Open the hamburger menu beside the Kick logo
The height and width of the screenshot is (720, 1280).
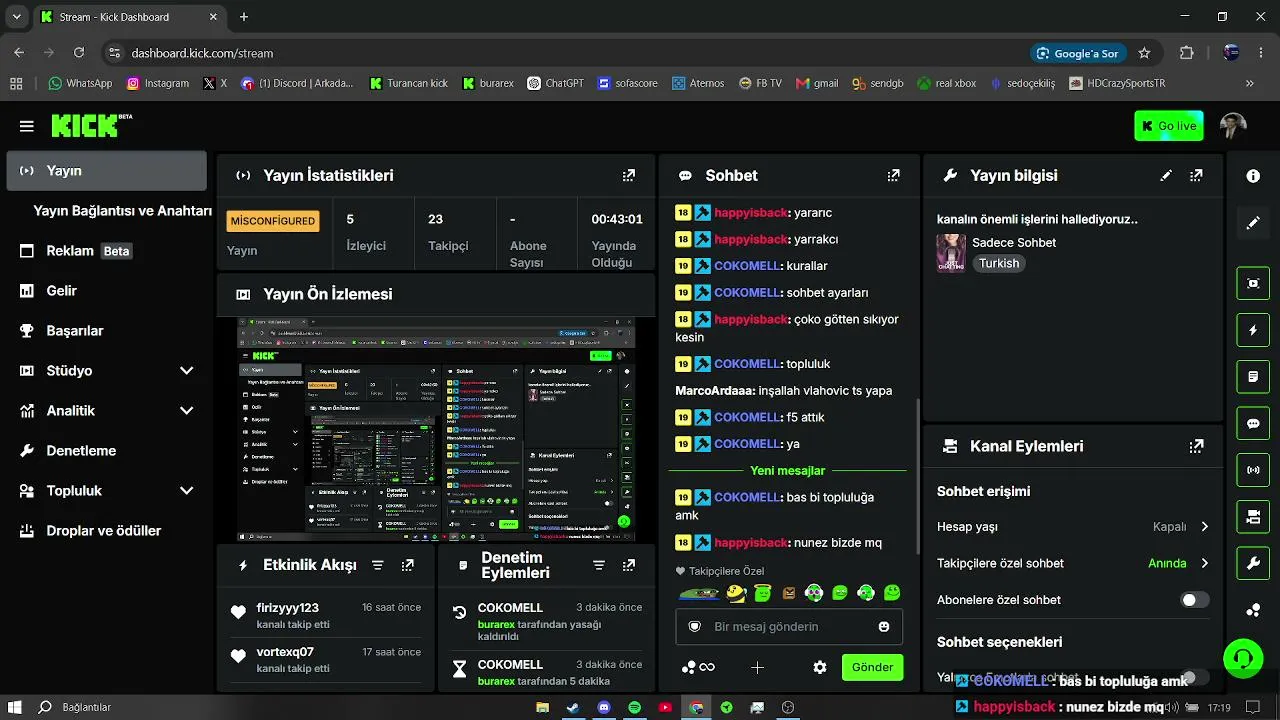point(27,126)
